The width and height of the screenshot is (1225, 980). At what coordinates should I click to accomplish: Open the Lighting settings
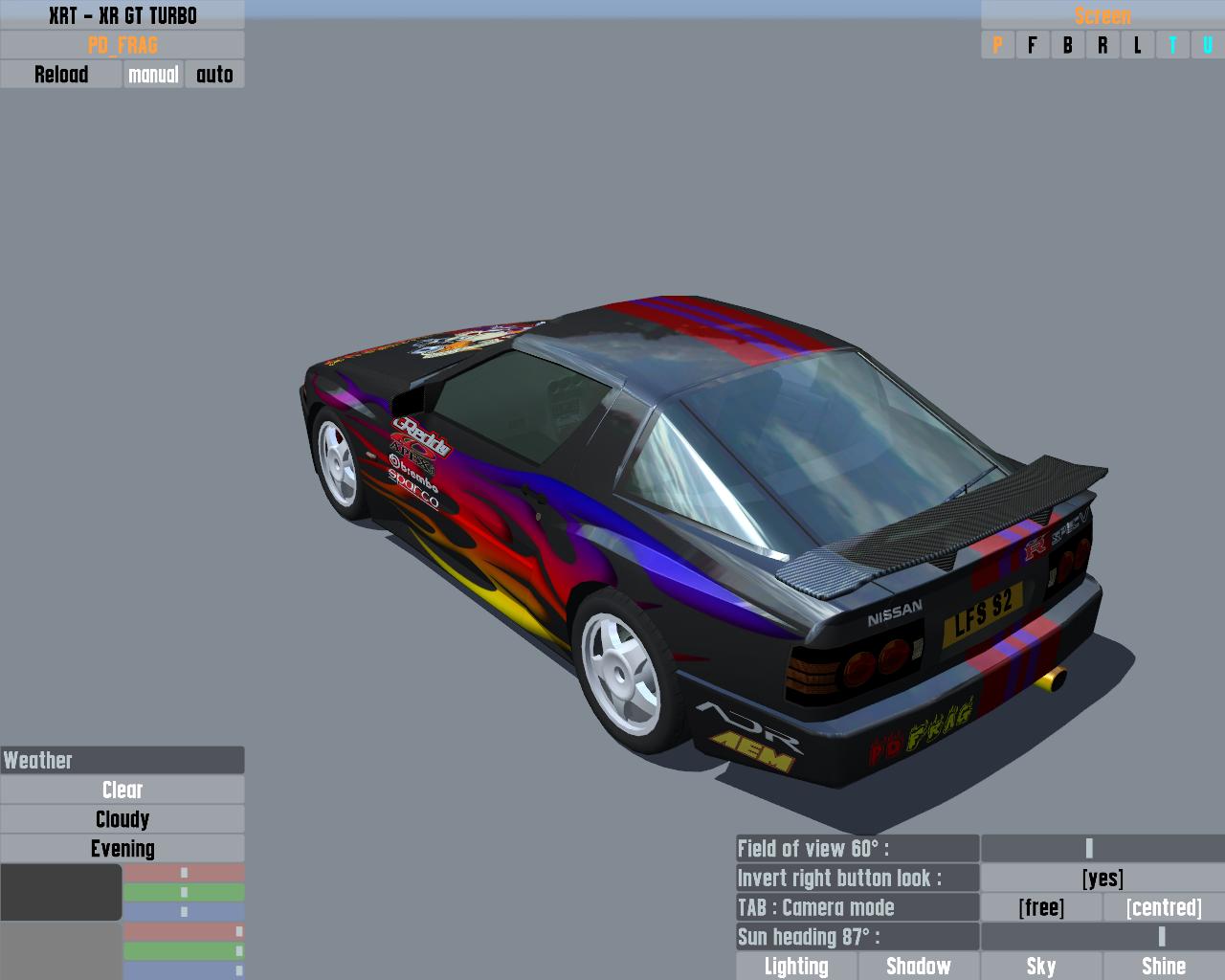point(796,966)
